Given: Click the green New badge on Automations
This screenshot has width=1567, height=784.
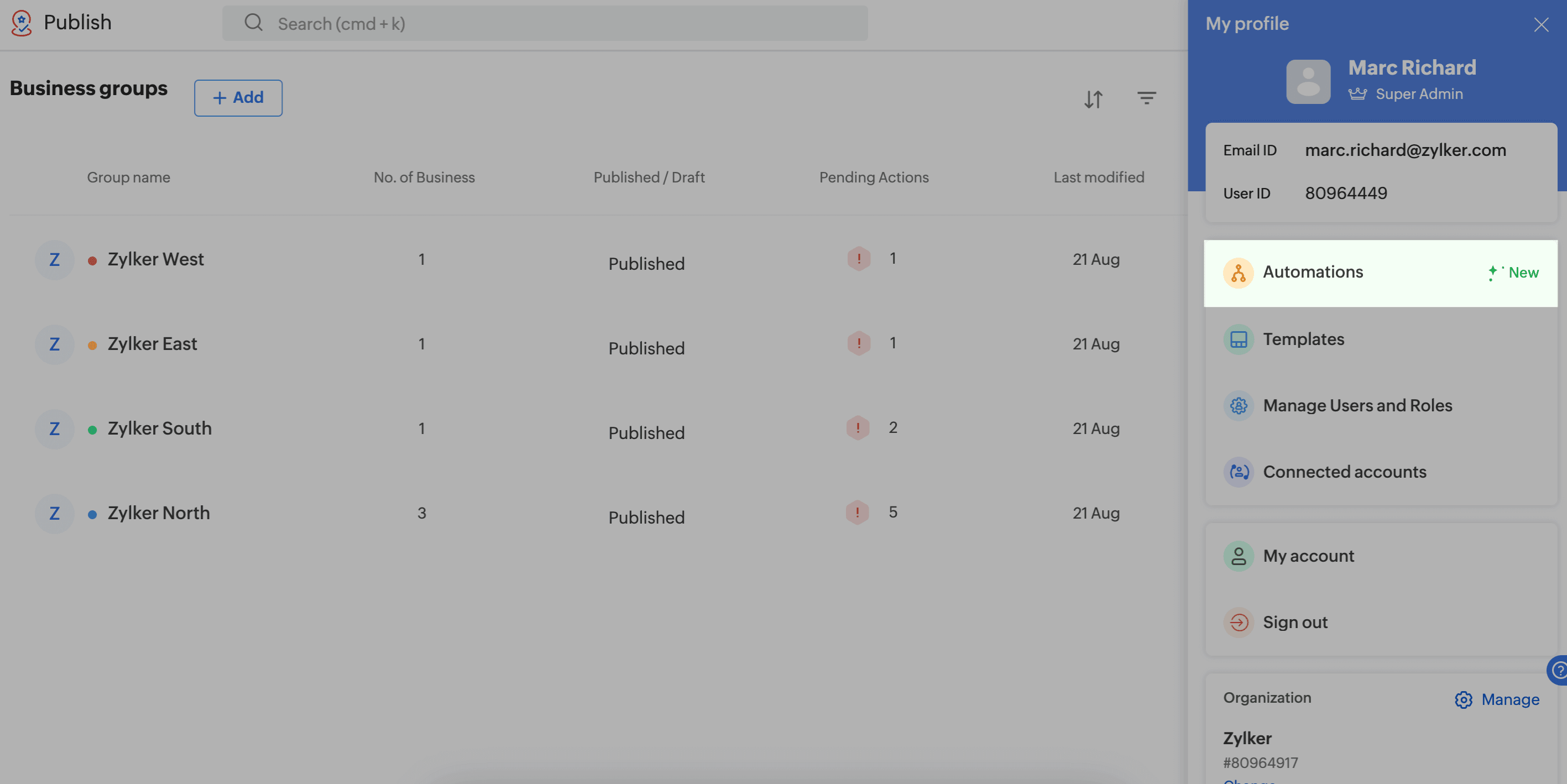Looking at the screenshot, I should [1513, 273].
